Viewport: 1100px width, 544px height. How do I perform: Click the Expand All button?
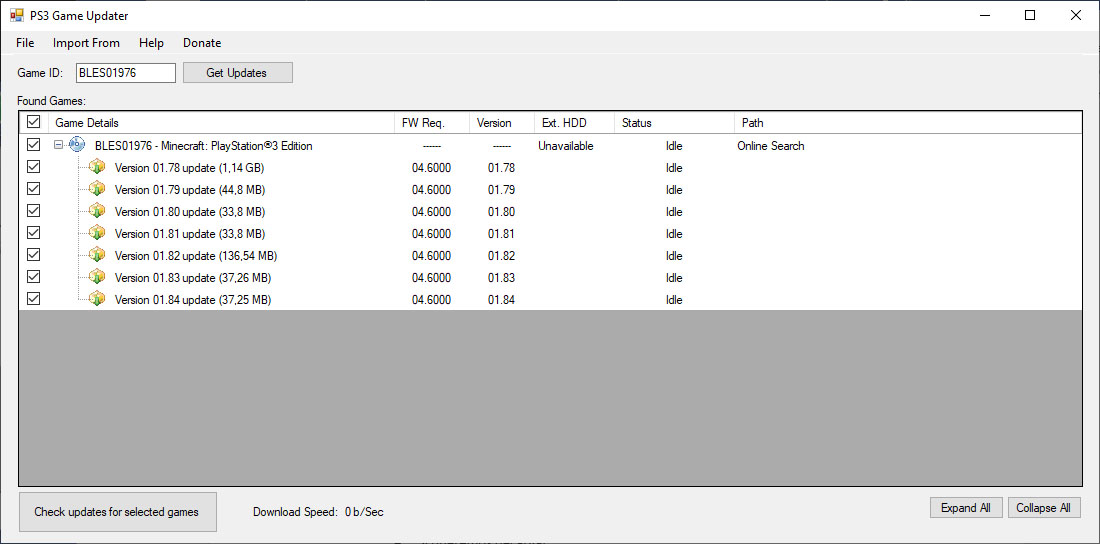pos(966,507)
